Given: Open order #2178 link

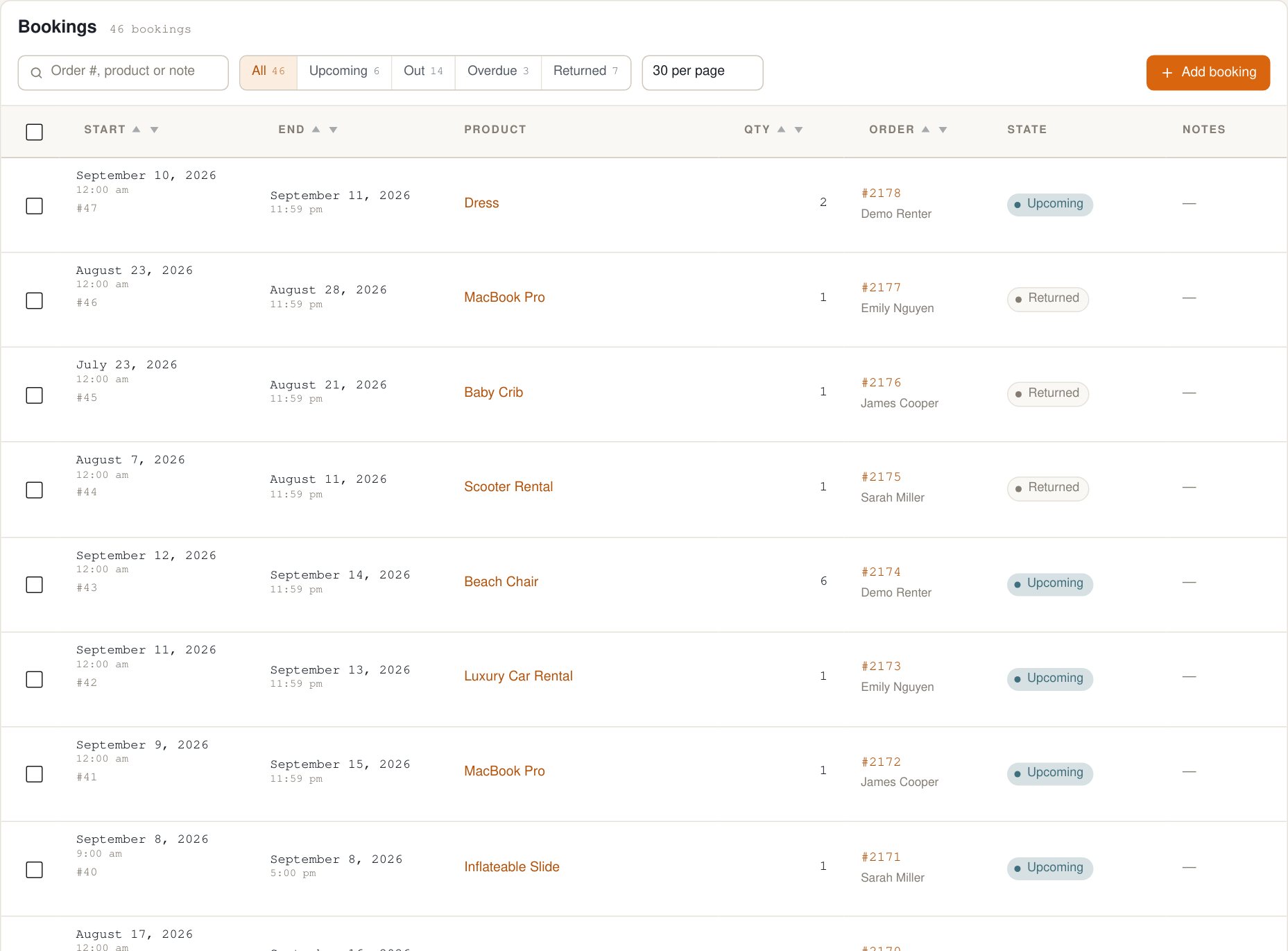Looking at the screenshot, I should click(x=881, y=194).
